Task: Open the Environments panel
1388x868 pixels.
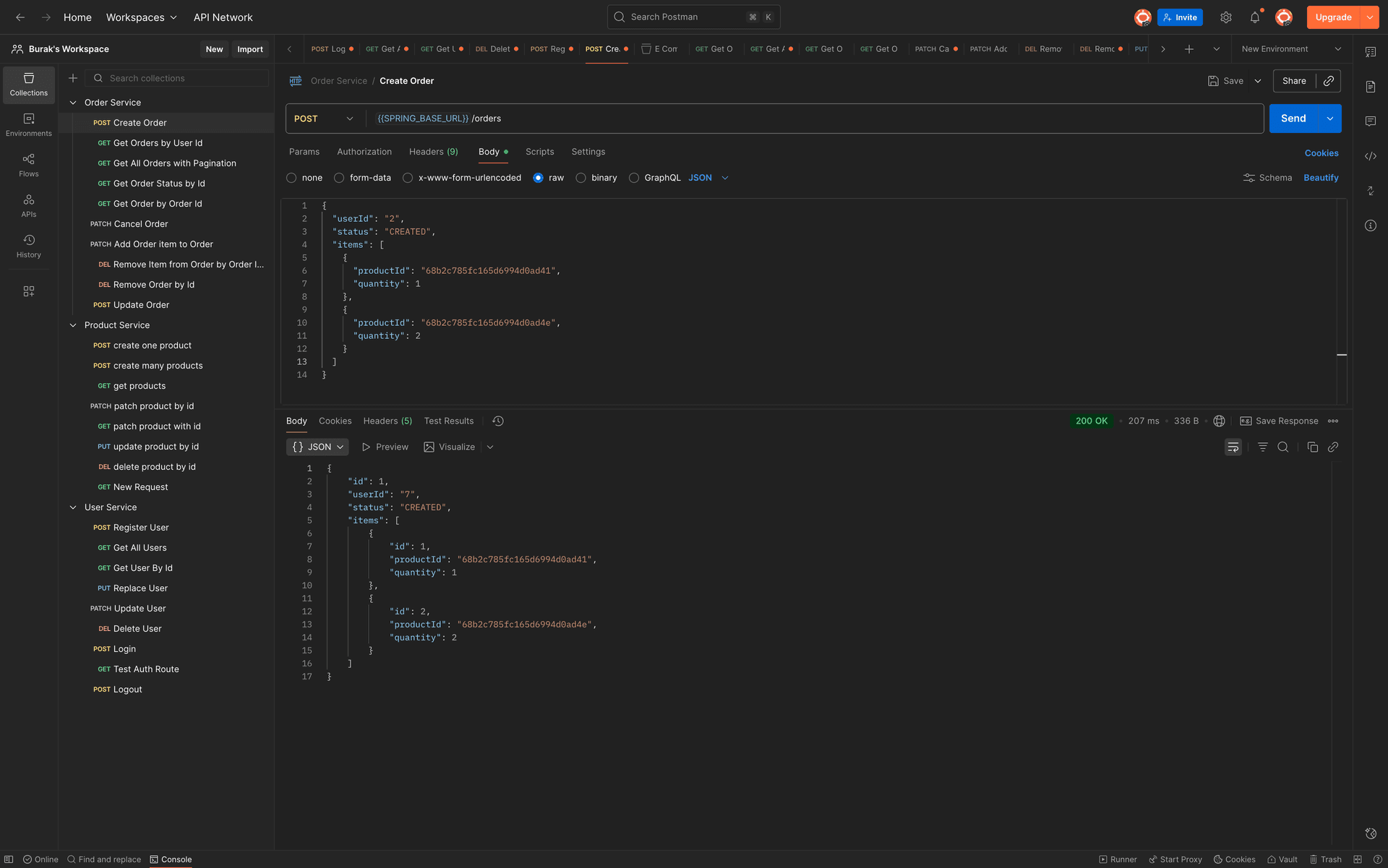Action: point(29,124)
